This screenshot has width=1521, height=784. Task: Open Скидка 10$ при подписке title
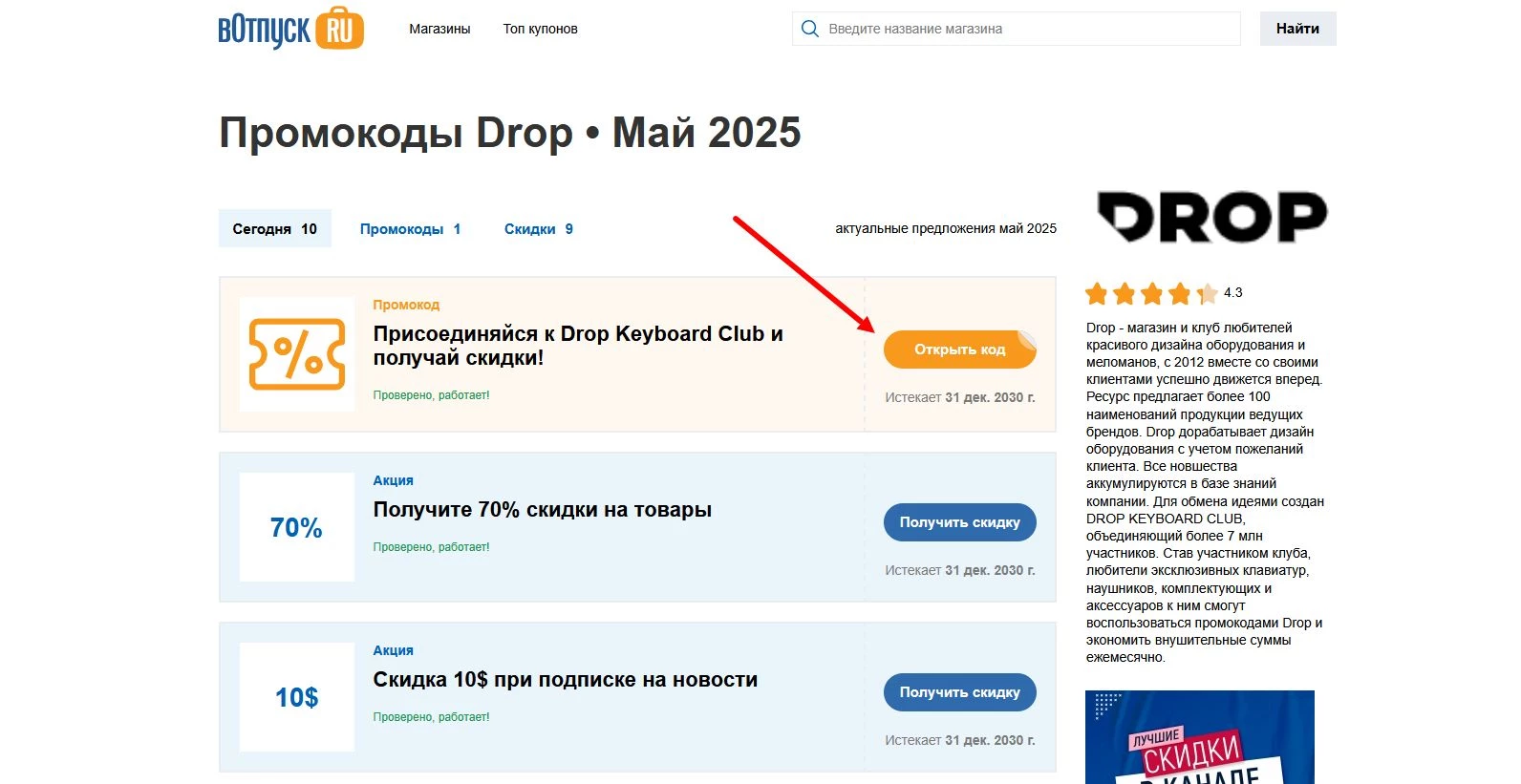[566, 680]
